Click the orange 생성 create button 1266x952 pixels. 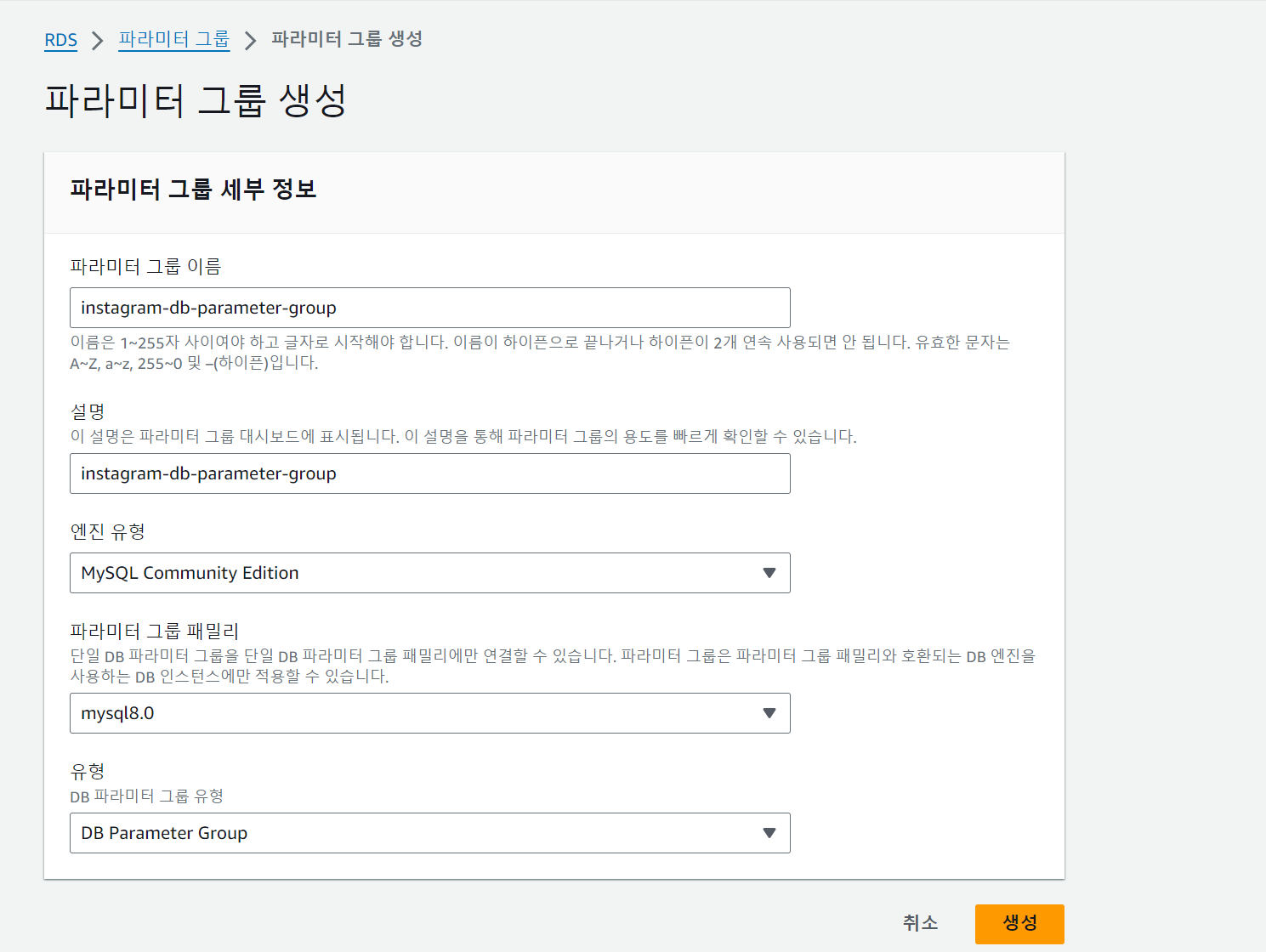(1019, 923)
